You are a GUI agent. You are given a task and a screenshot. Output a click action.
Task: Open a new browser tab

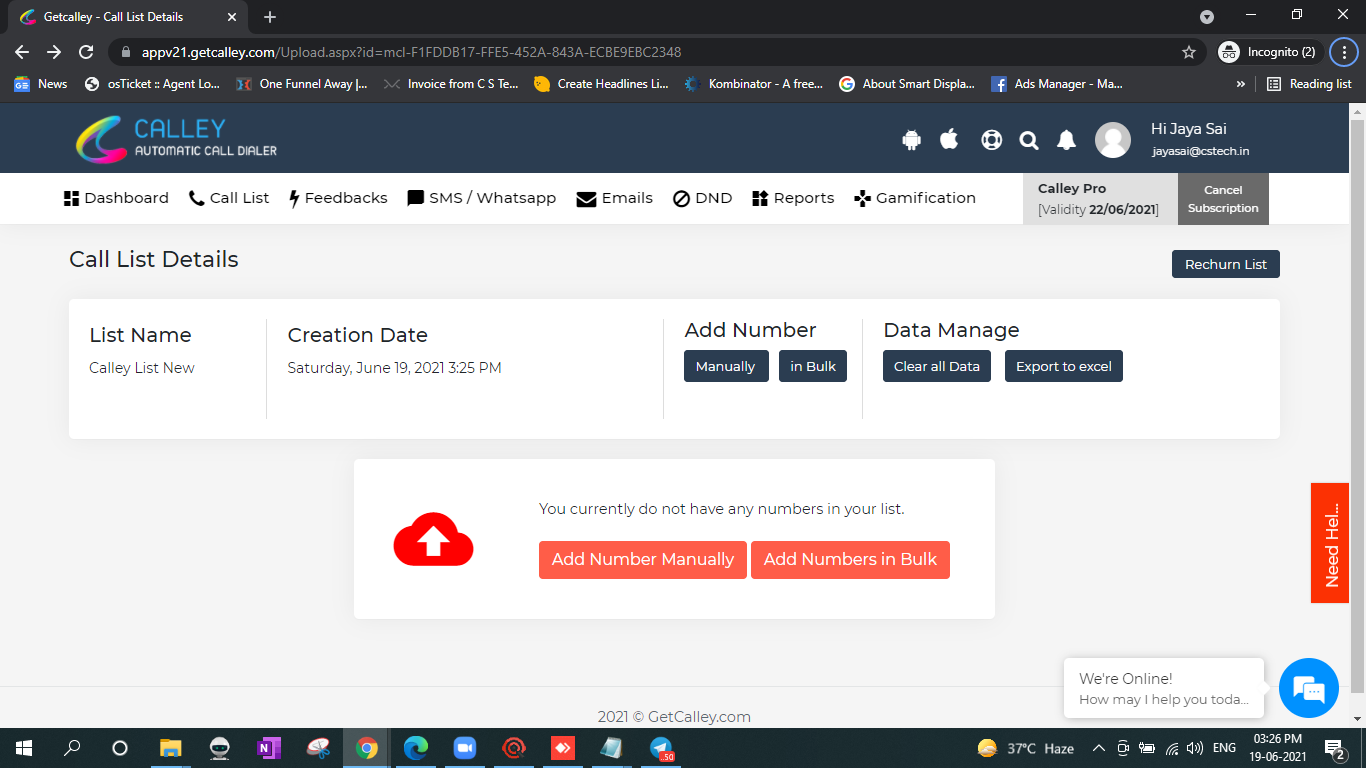pyautogui.click(x=270, y=17)
